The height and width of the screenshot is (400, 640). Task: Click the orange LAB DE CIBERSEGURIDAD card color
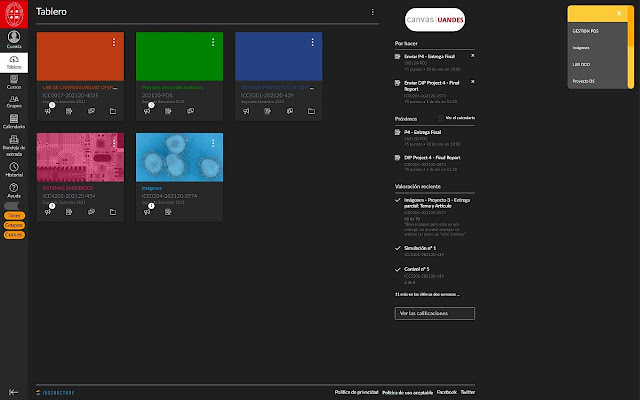pos(80,56)
